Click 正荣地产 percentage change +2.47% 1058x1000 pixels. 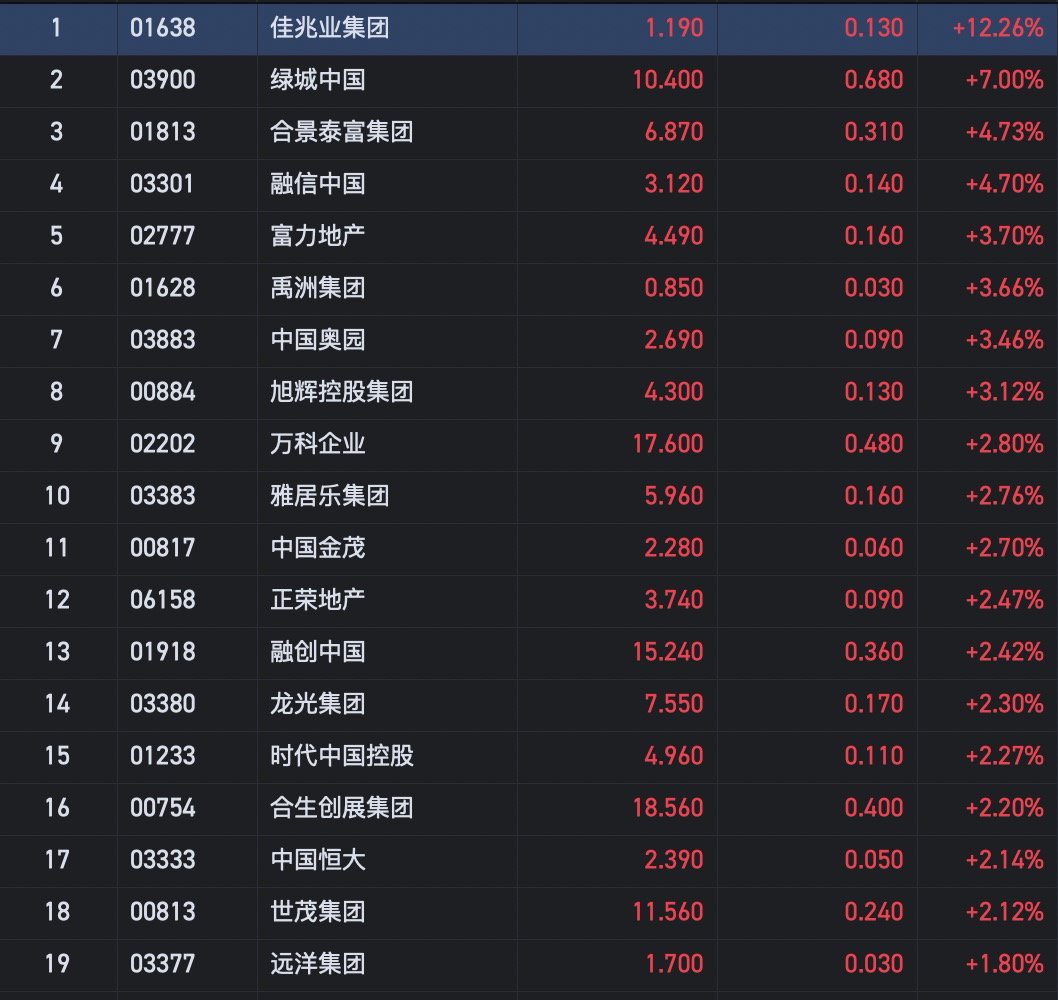click(x=1003, y=600)
